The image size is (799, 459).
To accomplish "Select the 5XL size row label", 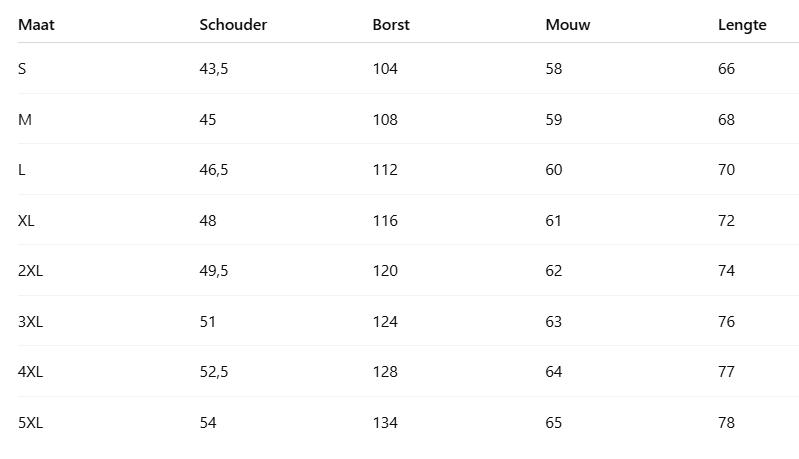I will point(31,423).
